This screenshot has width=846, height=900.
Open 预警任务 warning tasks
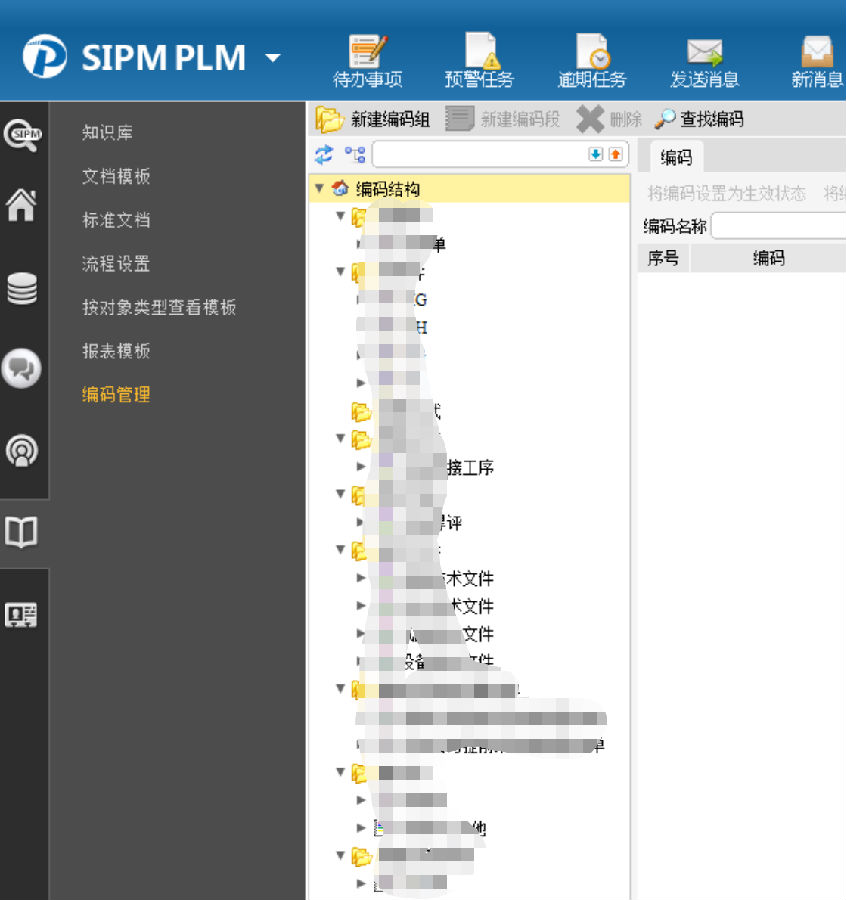(x=479, y=61)
